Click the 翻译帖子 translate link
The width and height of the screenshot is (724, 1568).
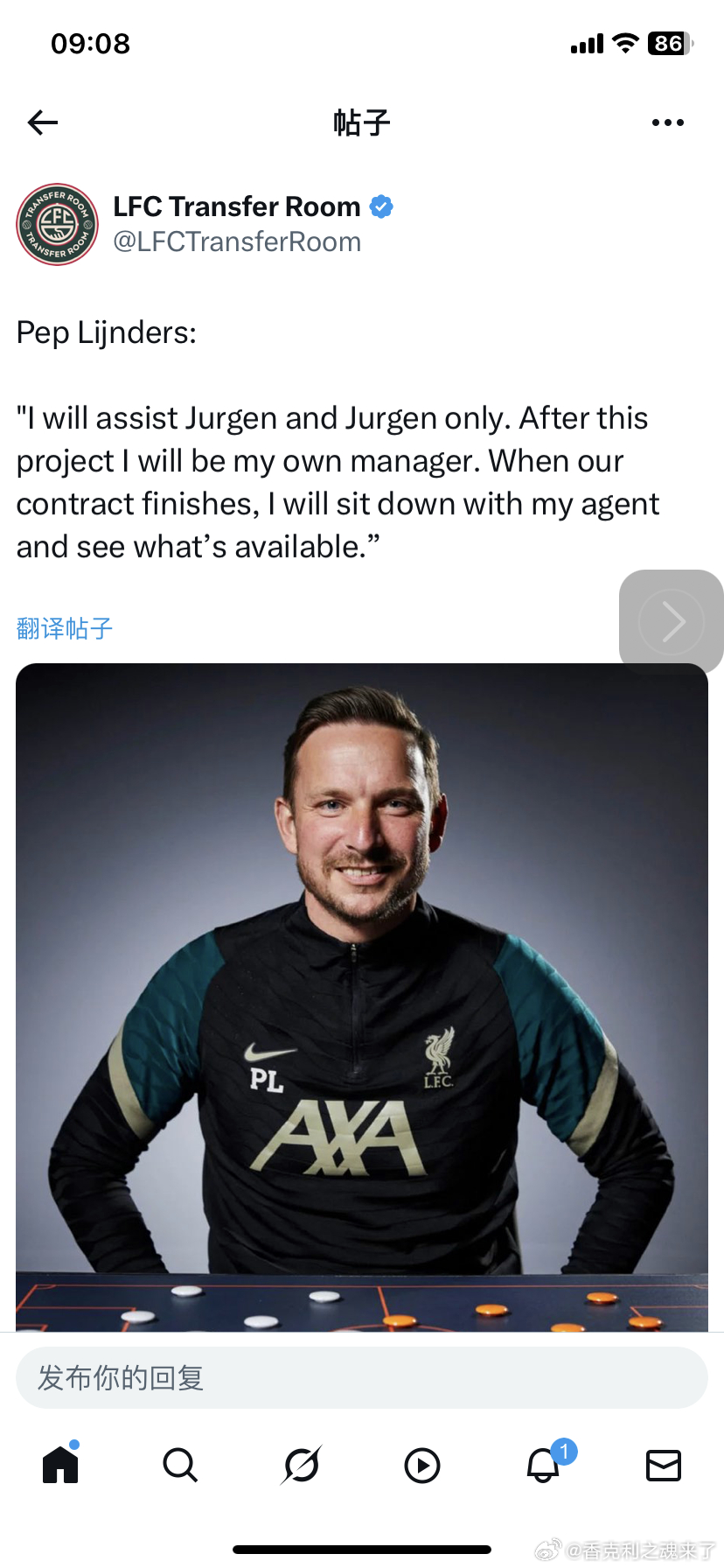[65, 628]
